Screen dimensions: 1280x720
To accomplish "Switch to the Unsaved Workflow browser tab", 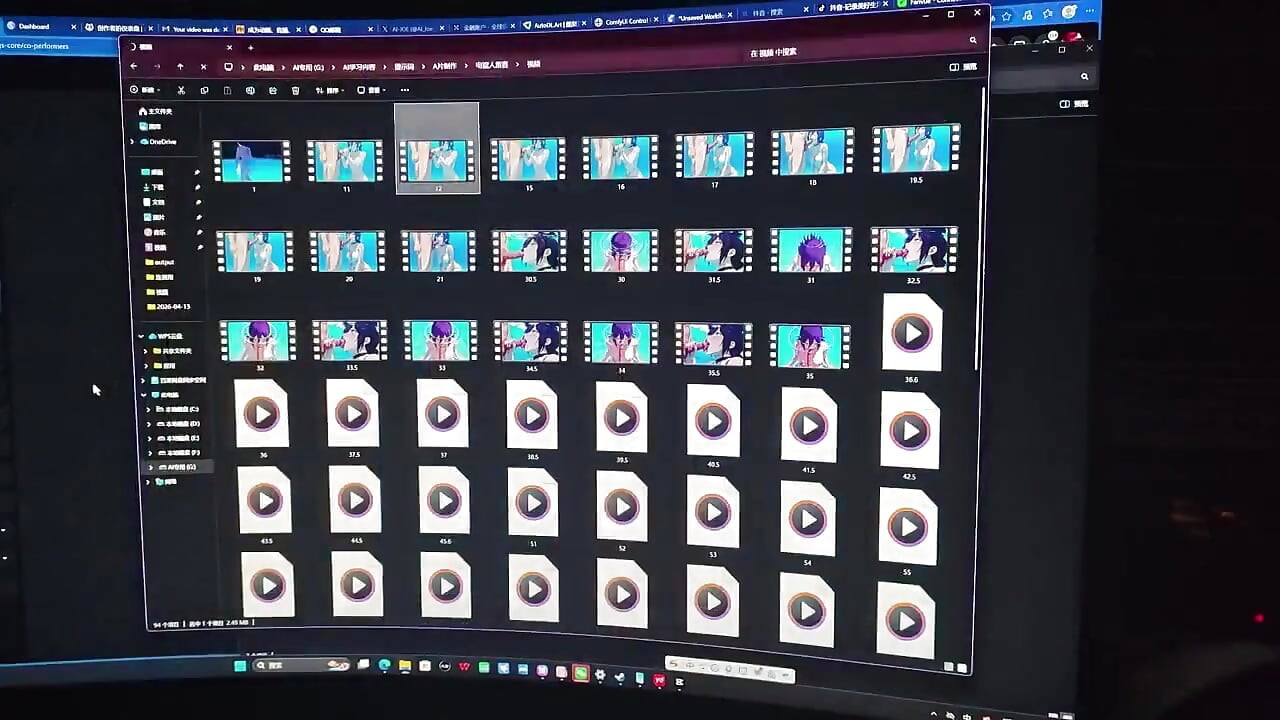I will 700,17.
